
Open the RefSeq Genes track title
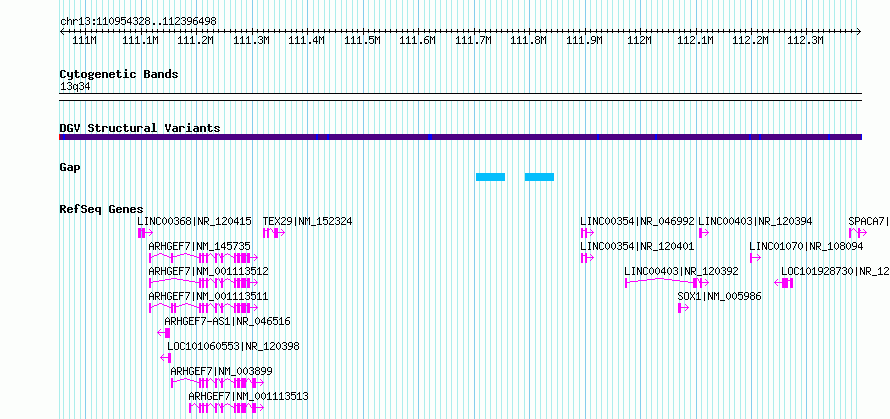102,210
